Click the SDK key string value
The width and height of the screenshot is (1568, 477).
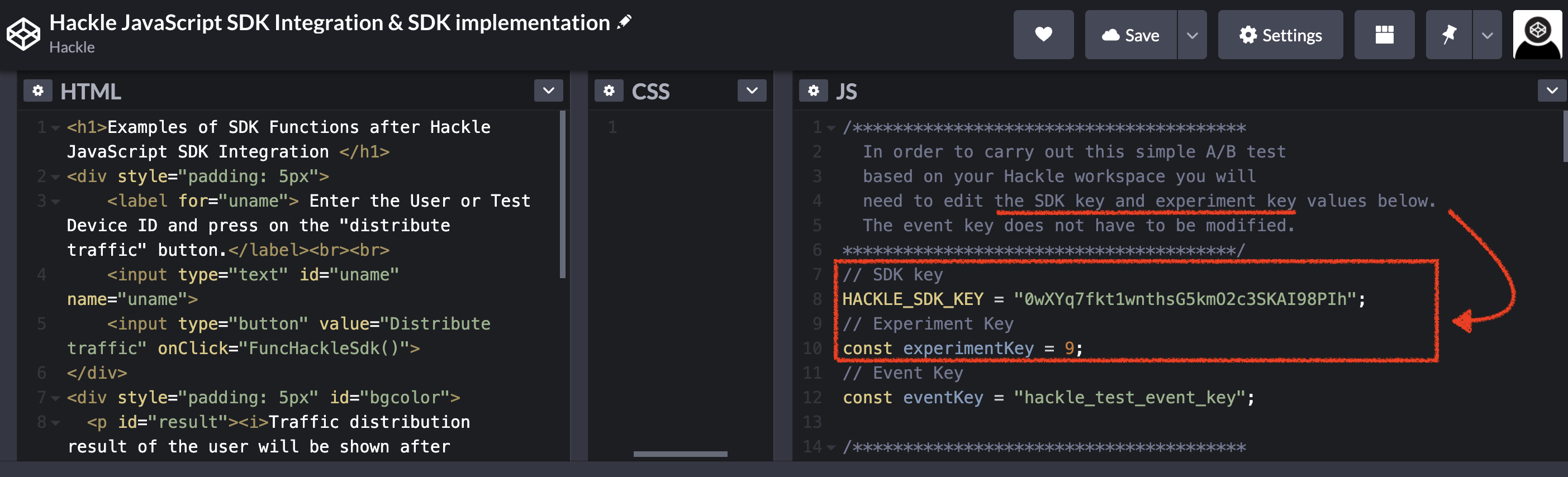click(1185, 299)
